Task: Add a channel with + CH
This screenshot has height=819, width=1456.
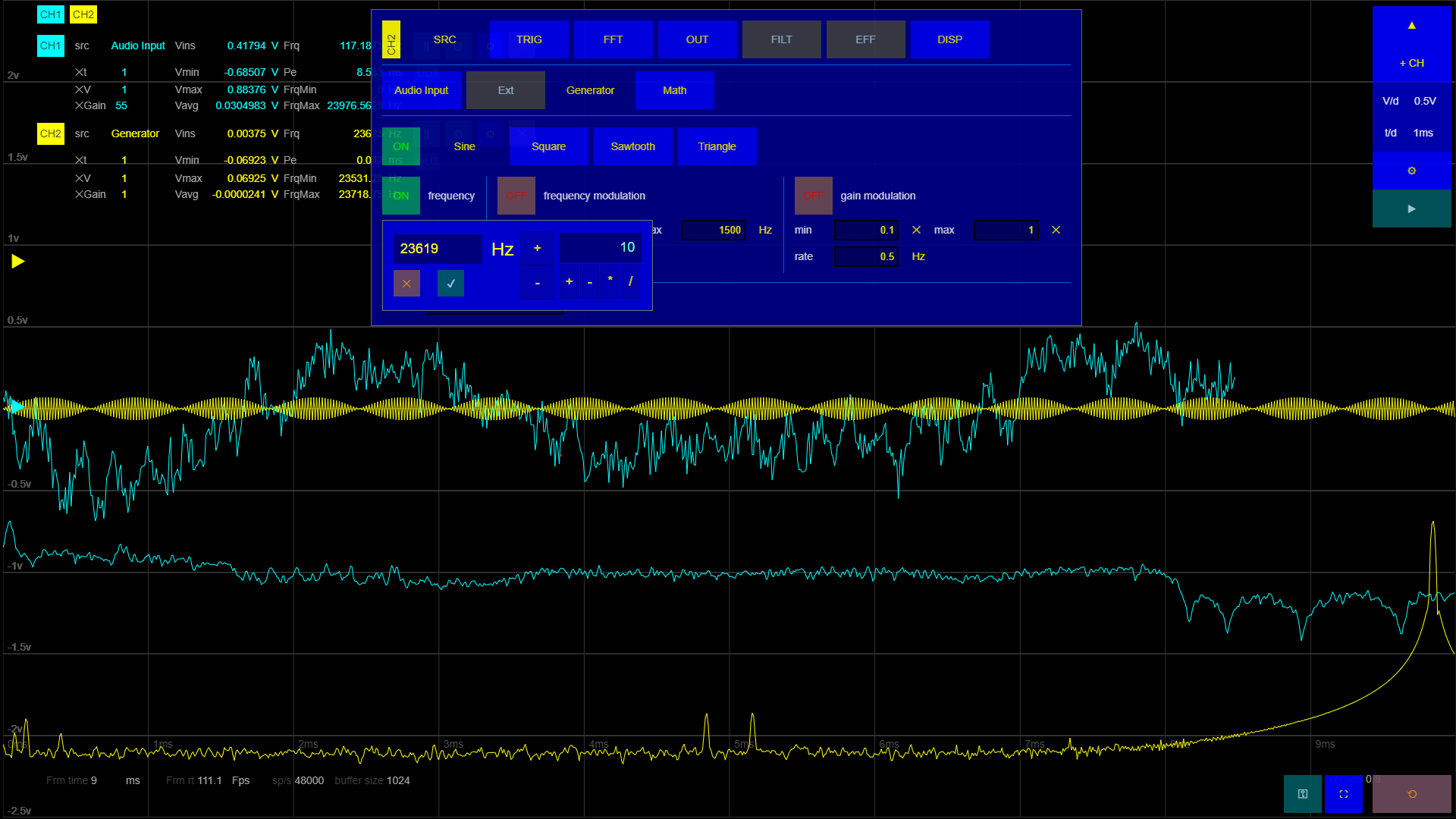Action: tap(1411, 63)
